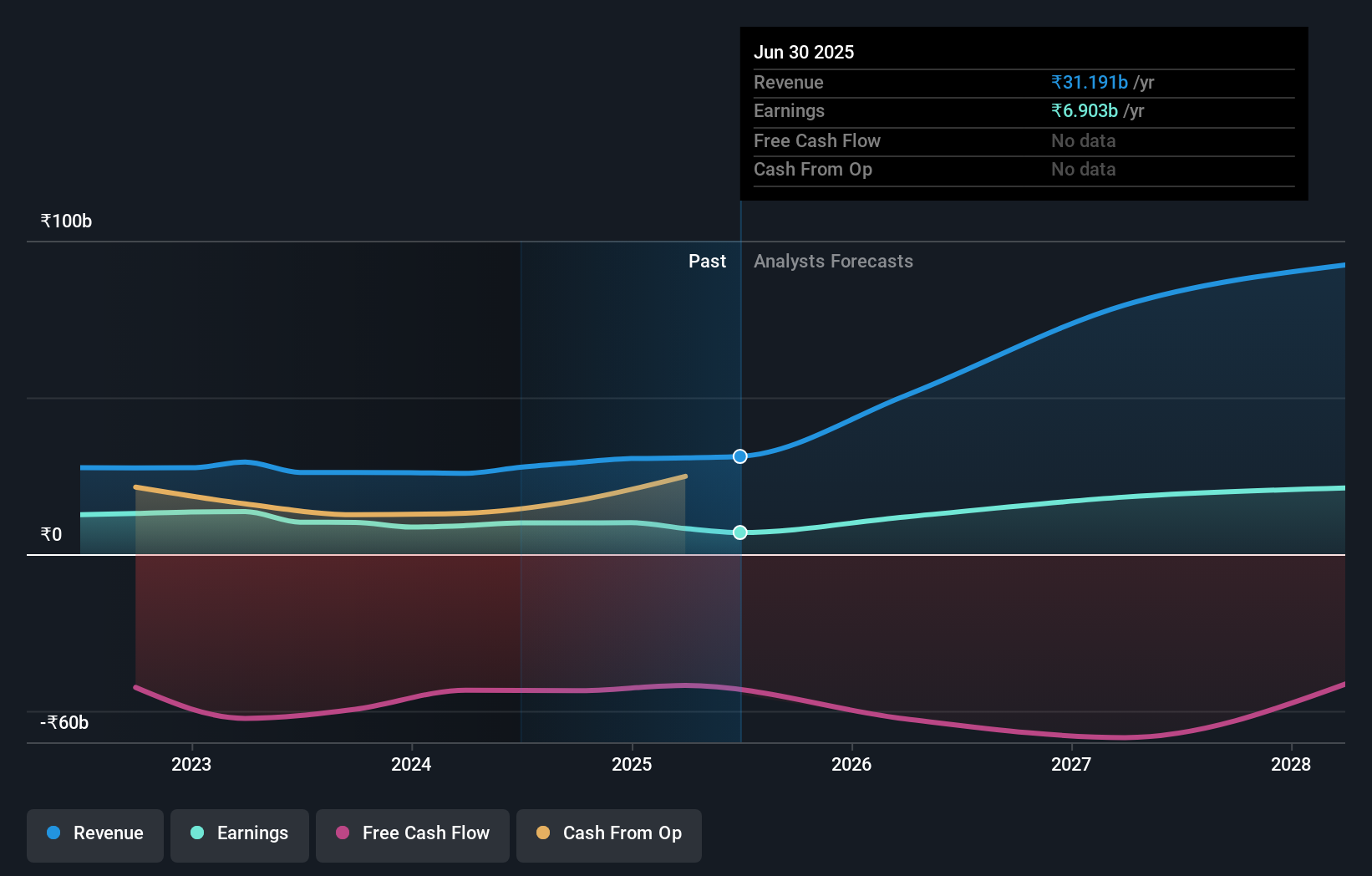Click the Free Cash Flow legend dot icon
This screenshot has height=876, width=1372.
(x=343, y=833)
